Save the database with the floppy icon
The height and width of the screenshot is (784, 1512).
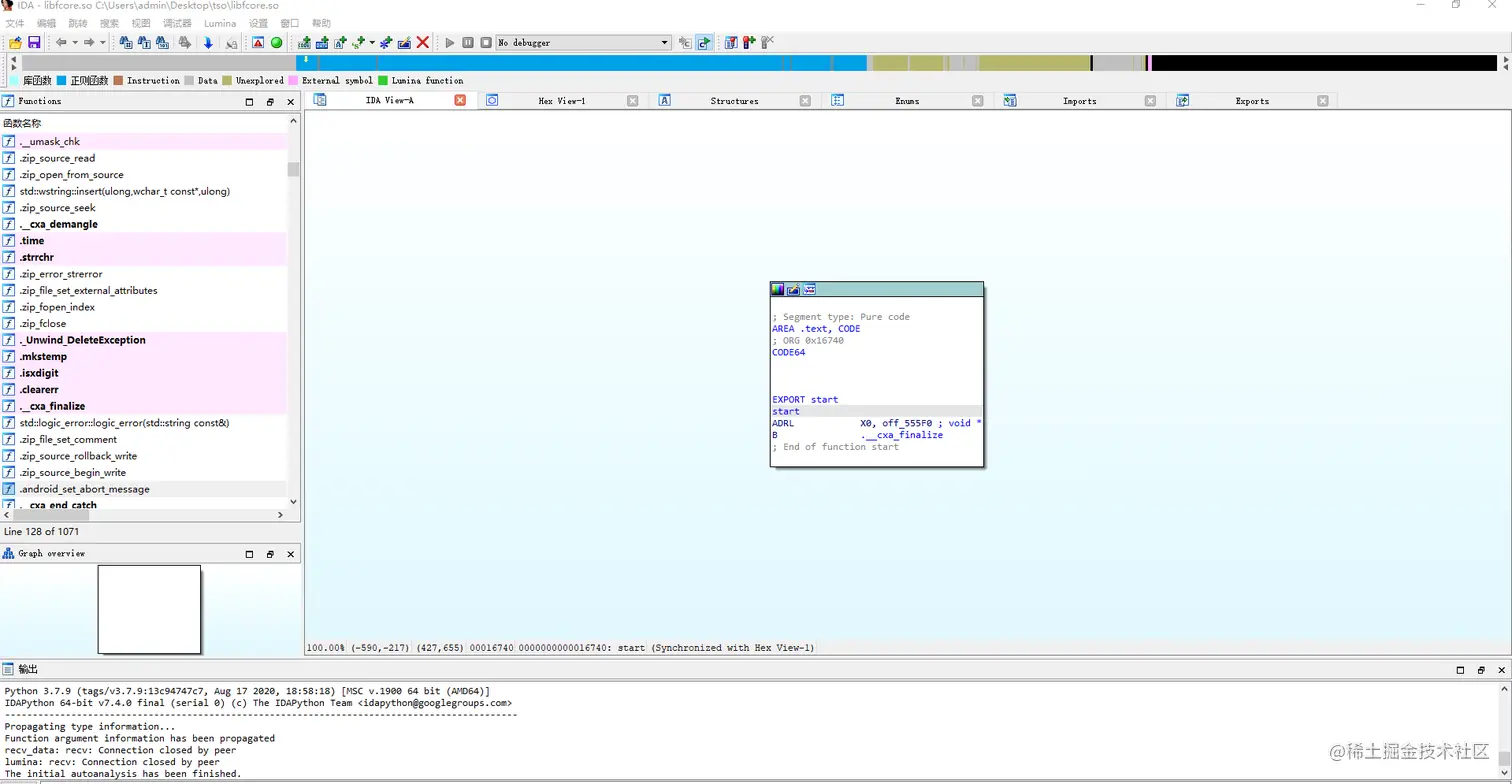[34, 42]
